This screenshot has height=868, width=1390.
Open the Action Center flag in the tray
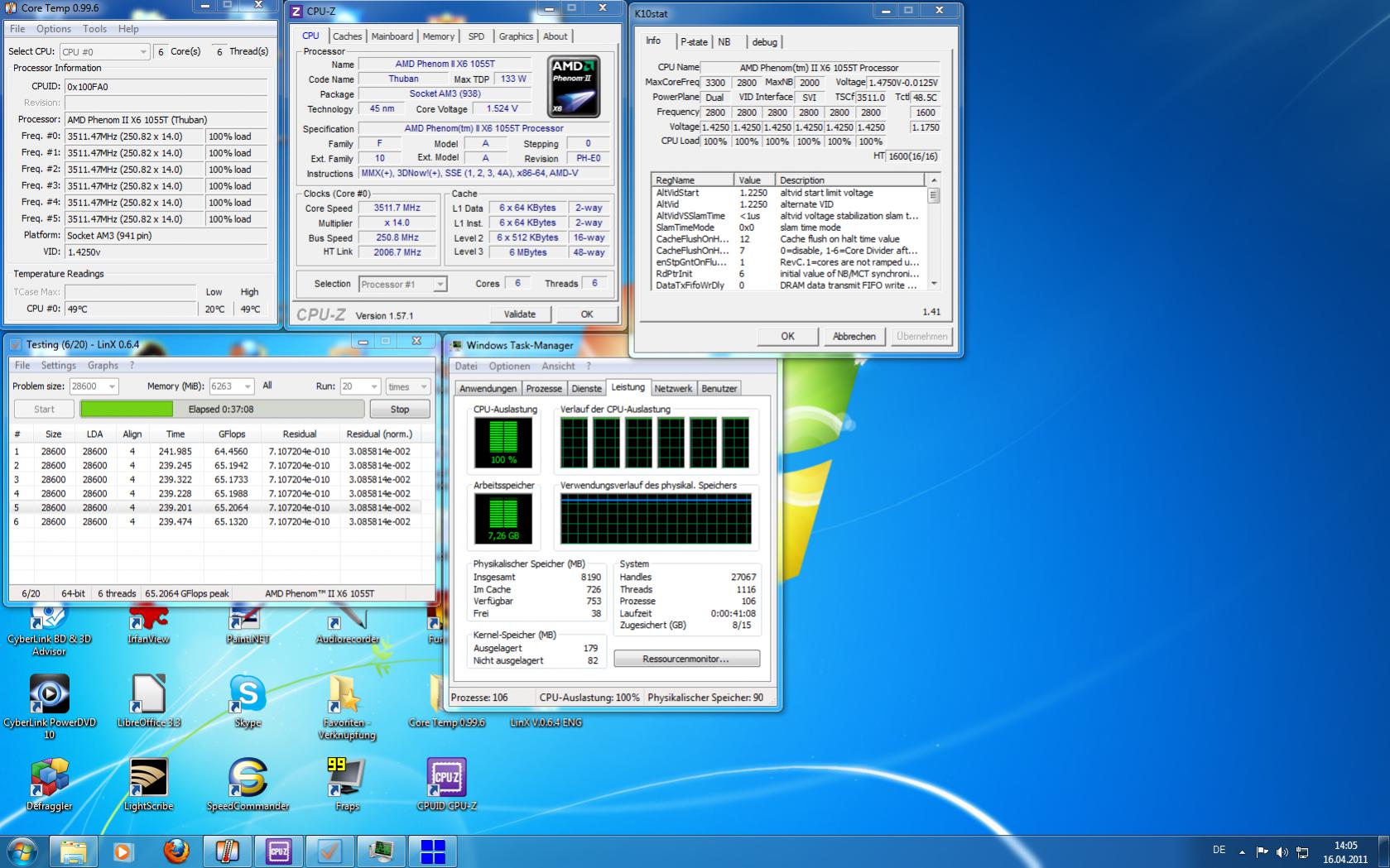1262,851
